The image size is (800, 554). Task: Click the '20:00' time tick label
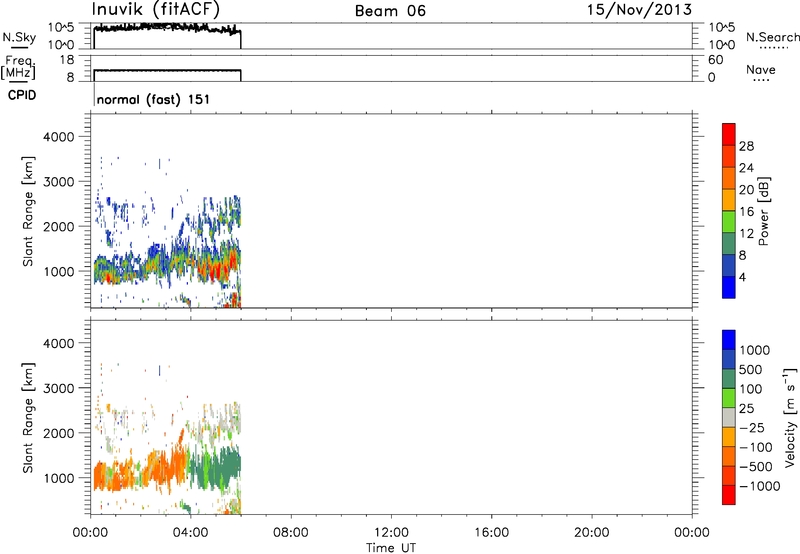pyautogui.click(x=591, y=533)
